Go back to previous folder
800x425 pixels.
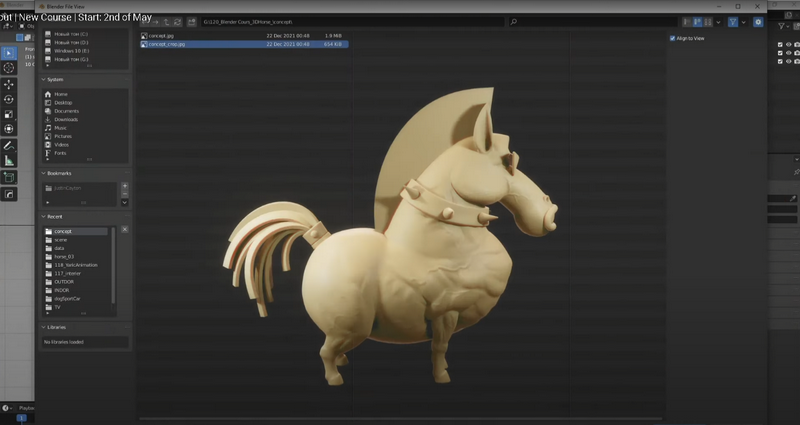coord(146,22)
